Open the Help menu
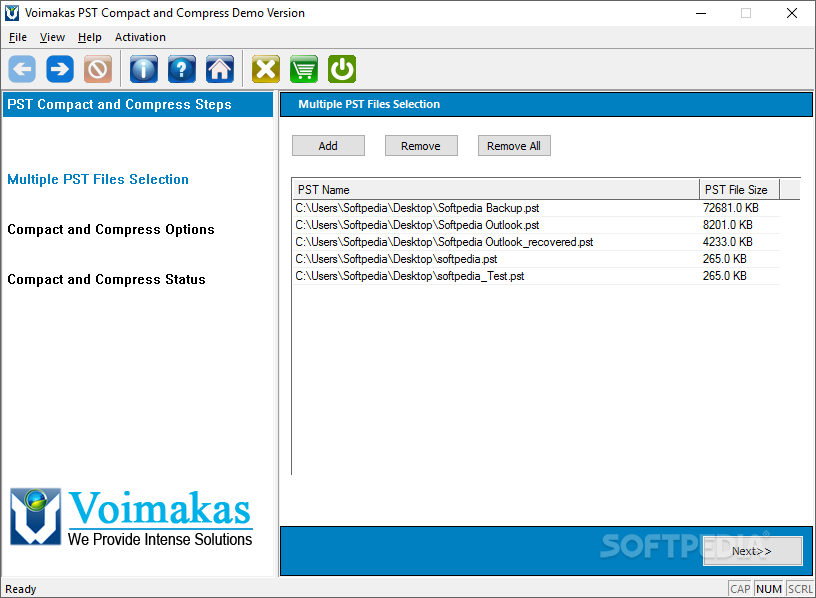Viewport: 816px width, 598px height. pyautogui.click(x=90, y=37)
